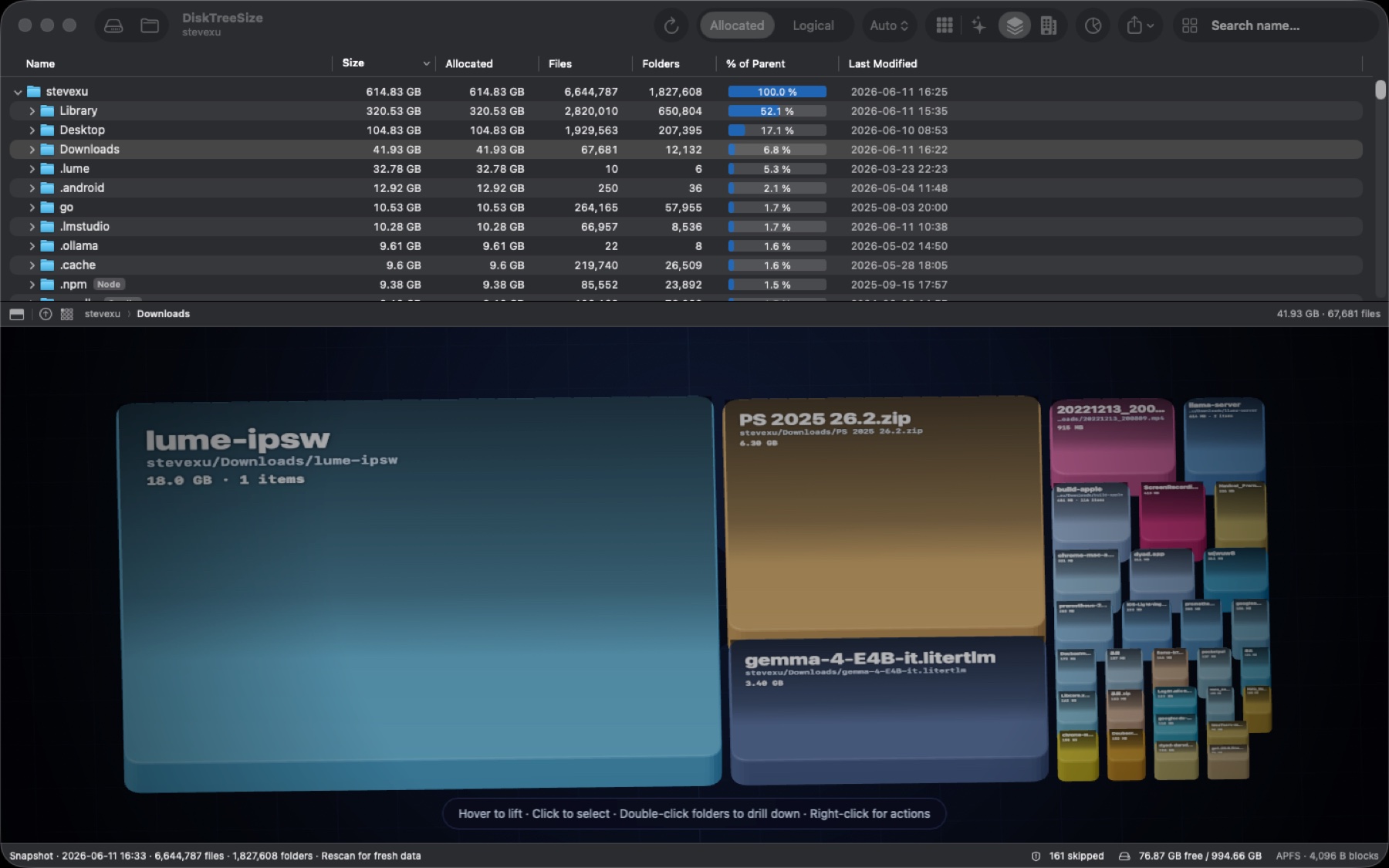
Task: Click the Library folder icon
Action: 47,110
